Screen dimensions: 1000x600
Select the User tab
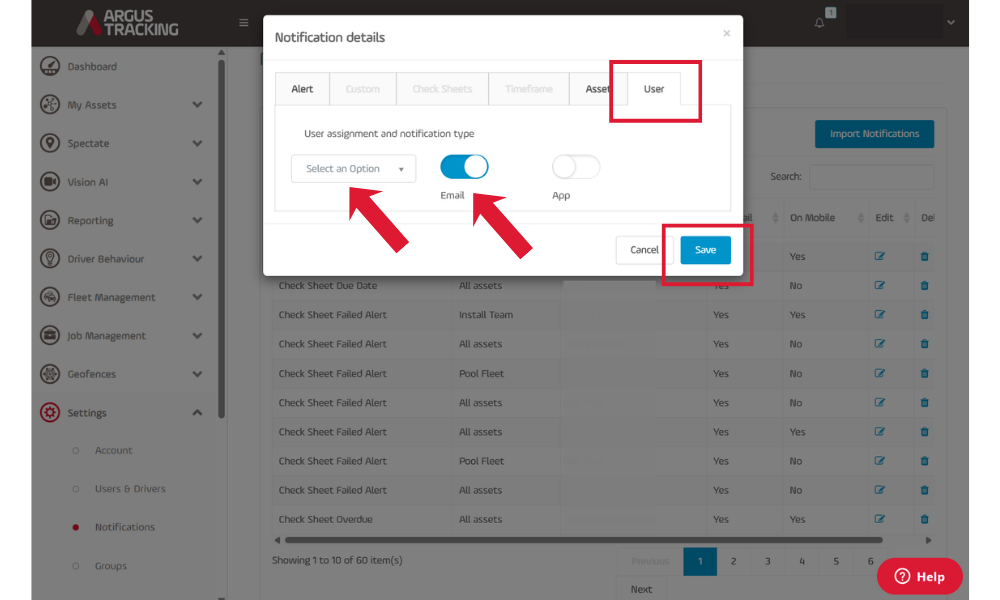(x=654, y=89)
